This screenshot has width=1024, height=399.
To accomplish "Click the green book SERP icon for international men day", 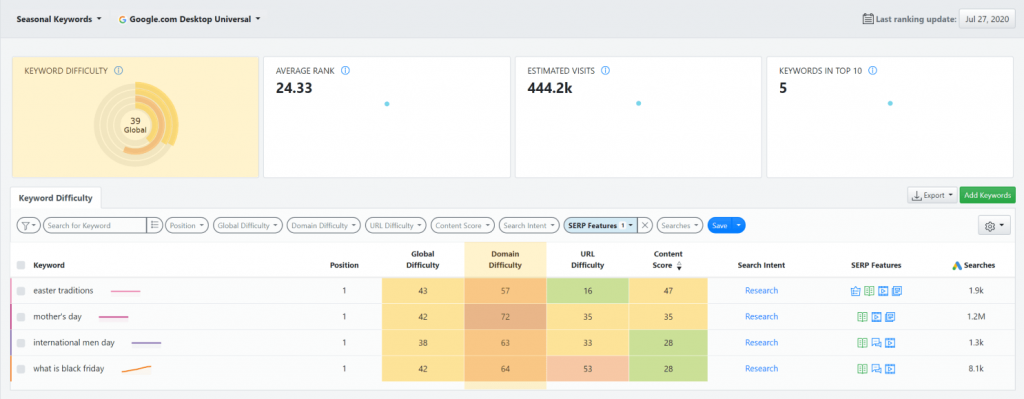I will [x=862, y=343].
